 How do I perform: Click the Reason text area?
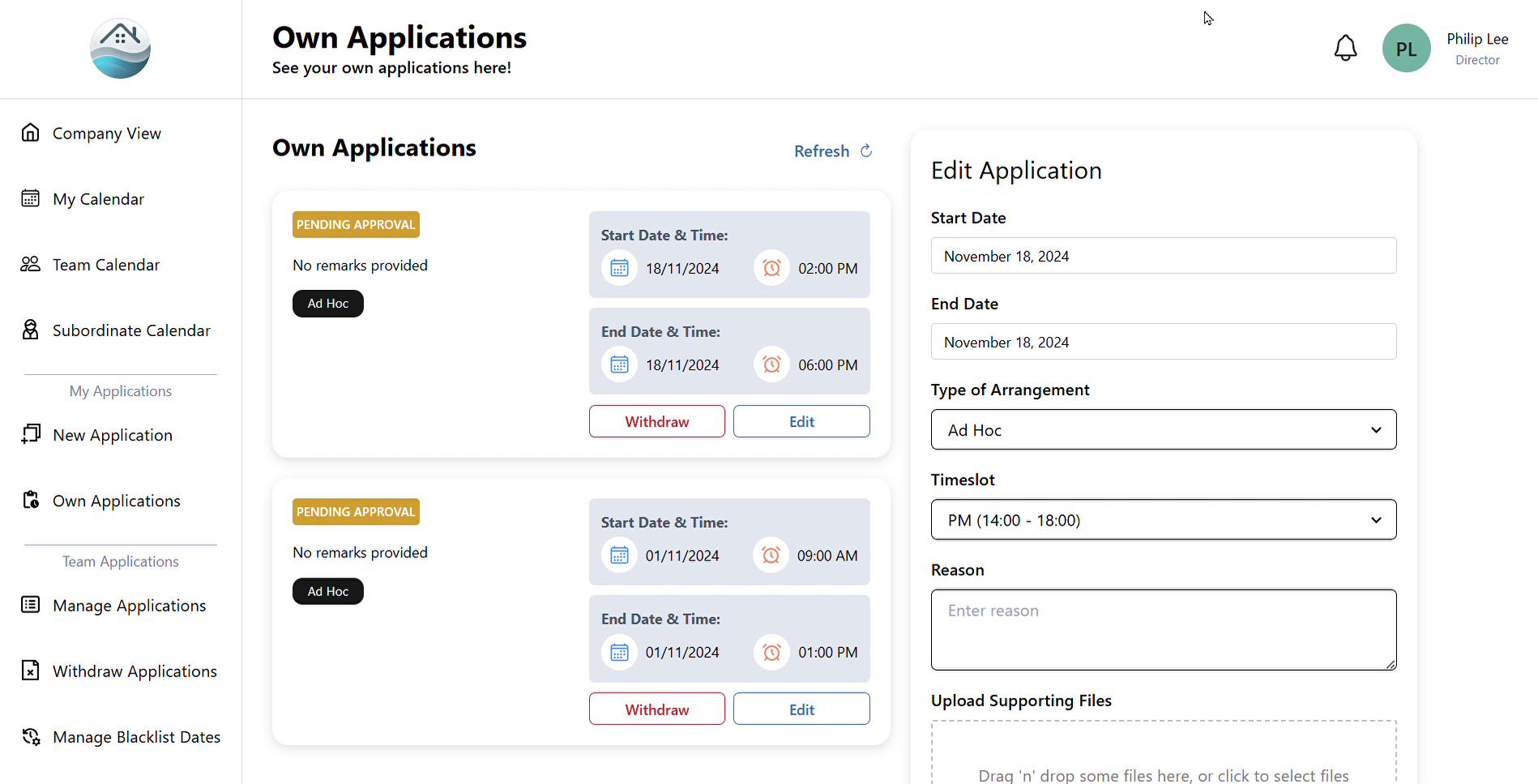1163,629
